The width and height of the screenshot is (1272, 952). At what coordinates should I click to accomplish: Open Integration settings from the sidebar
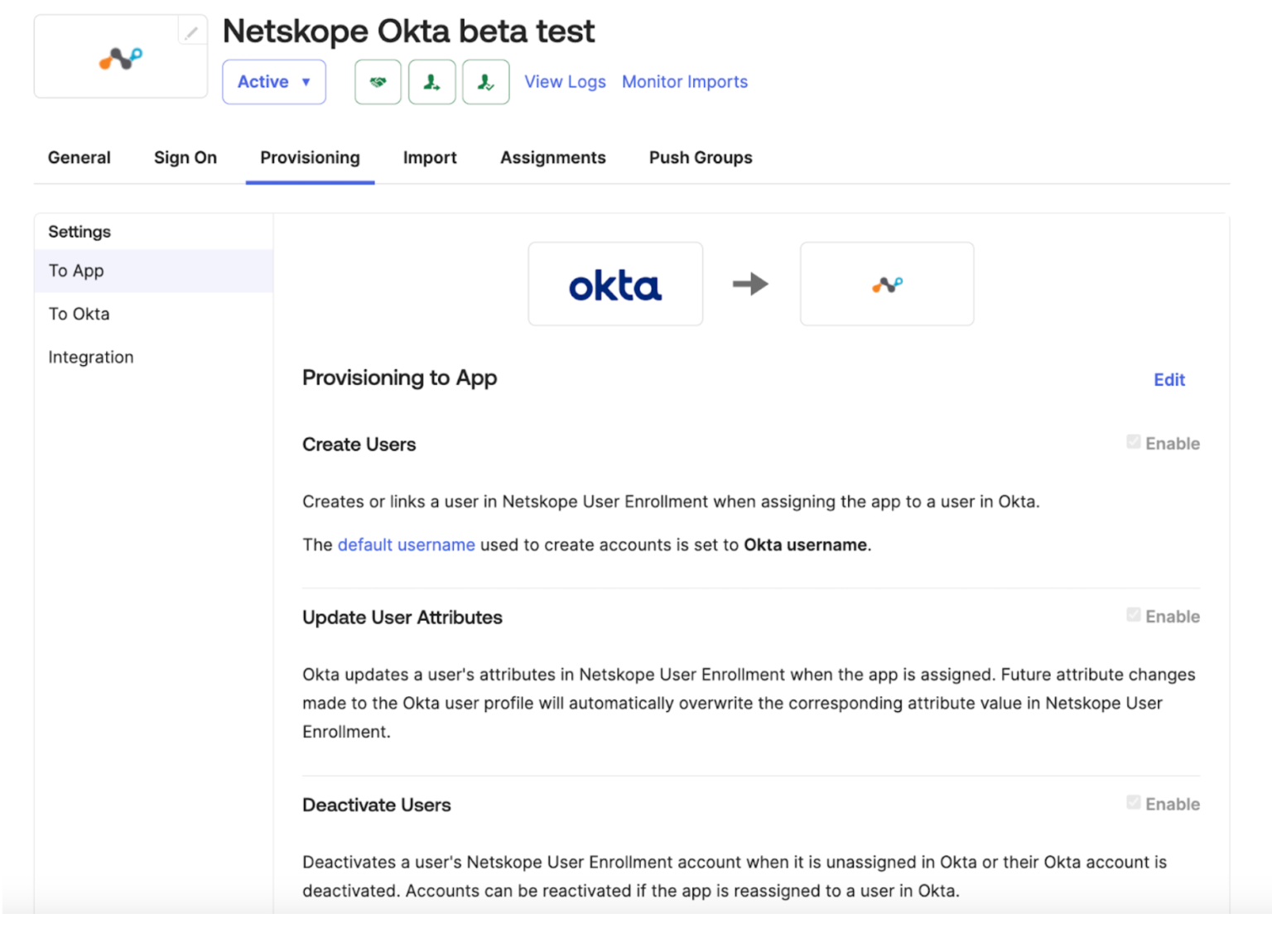pos(91,357)
